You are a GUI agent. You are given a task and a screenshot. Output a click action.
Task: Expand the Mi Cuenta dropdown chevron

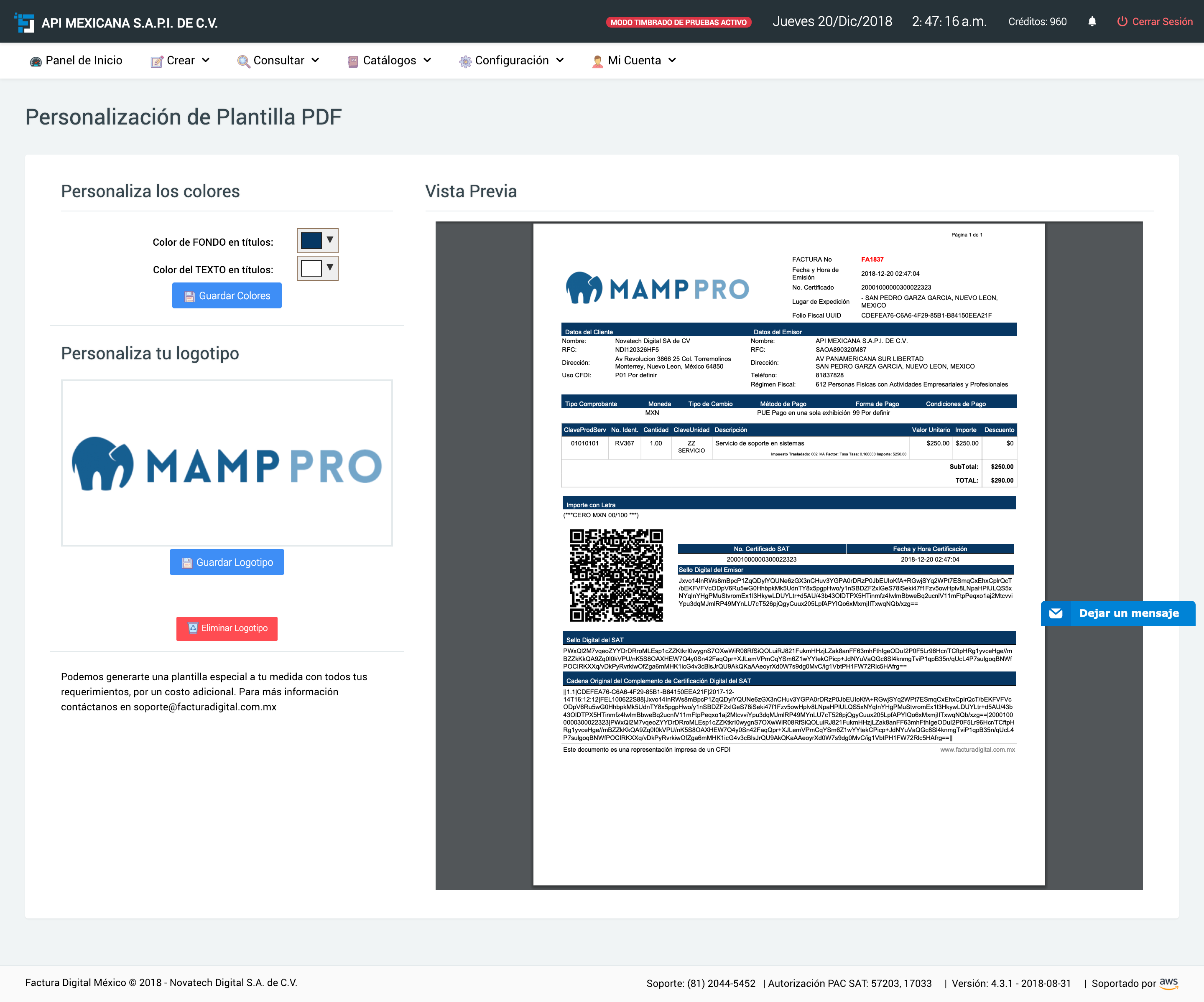(672, 60)
